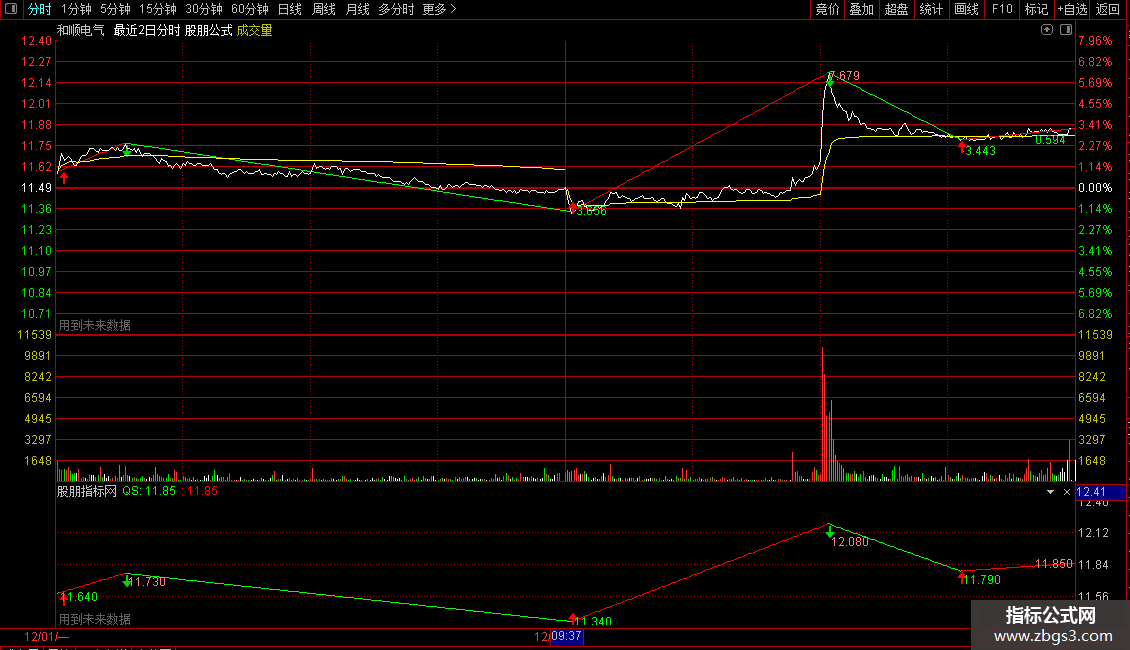Select the 分时 tab

pyautogui.click(x=40, y=9)
